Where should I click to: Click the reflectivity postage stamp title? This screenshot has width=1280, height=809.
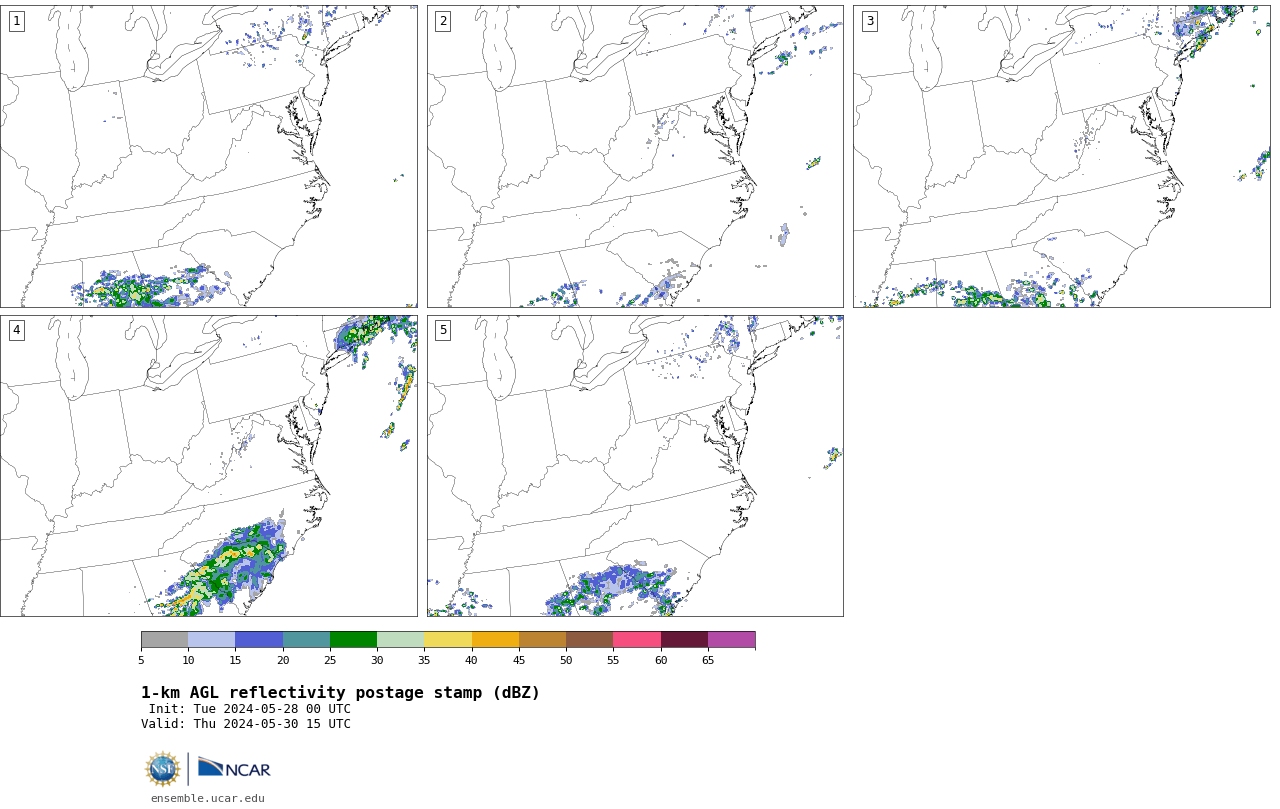(340, 693)
